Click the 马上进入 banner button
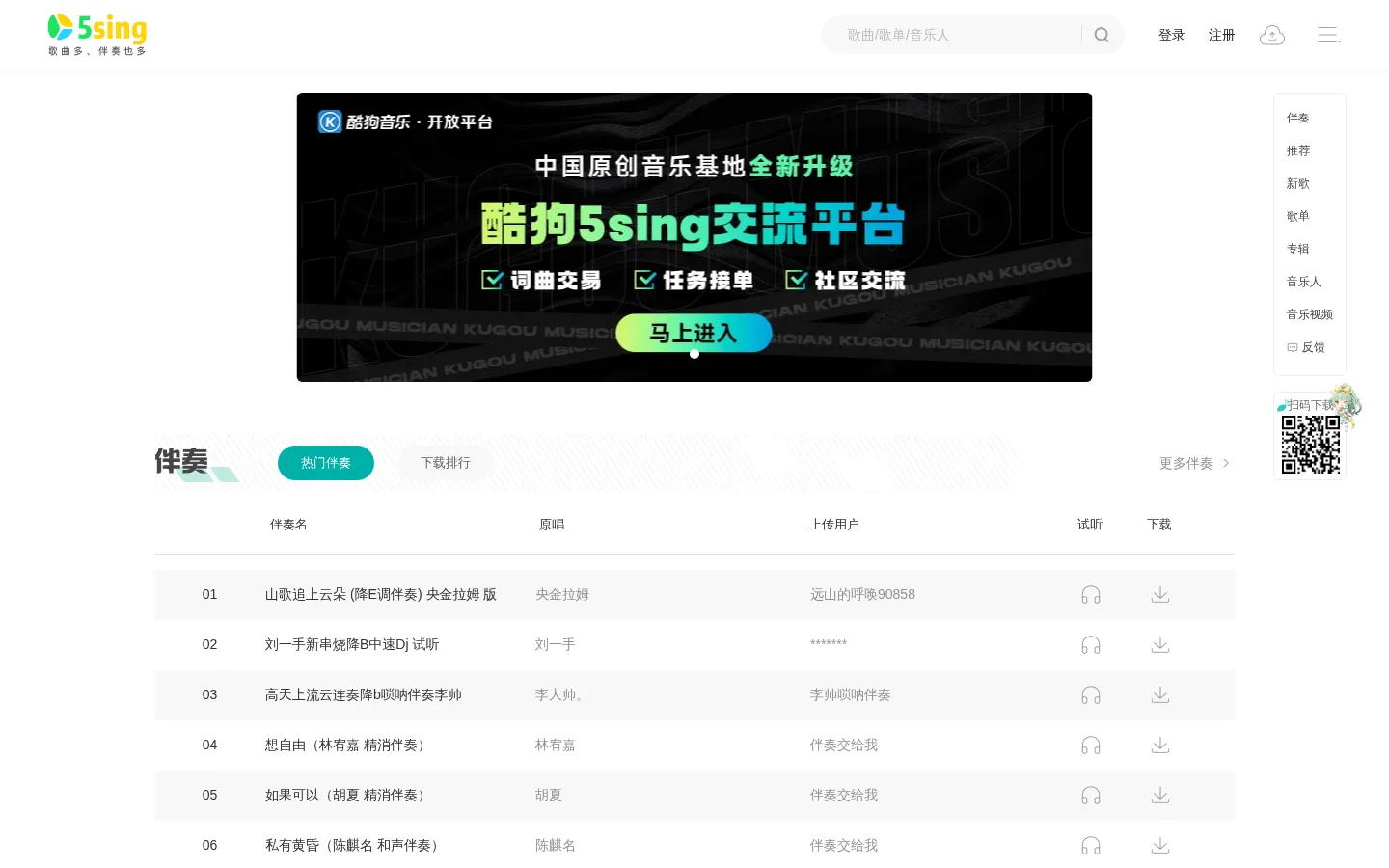This screenshot has width=1389, height=868. [694, 333]
